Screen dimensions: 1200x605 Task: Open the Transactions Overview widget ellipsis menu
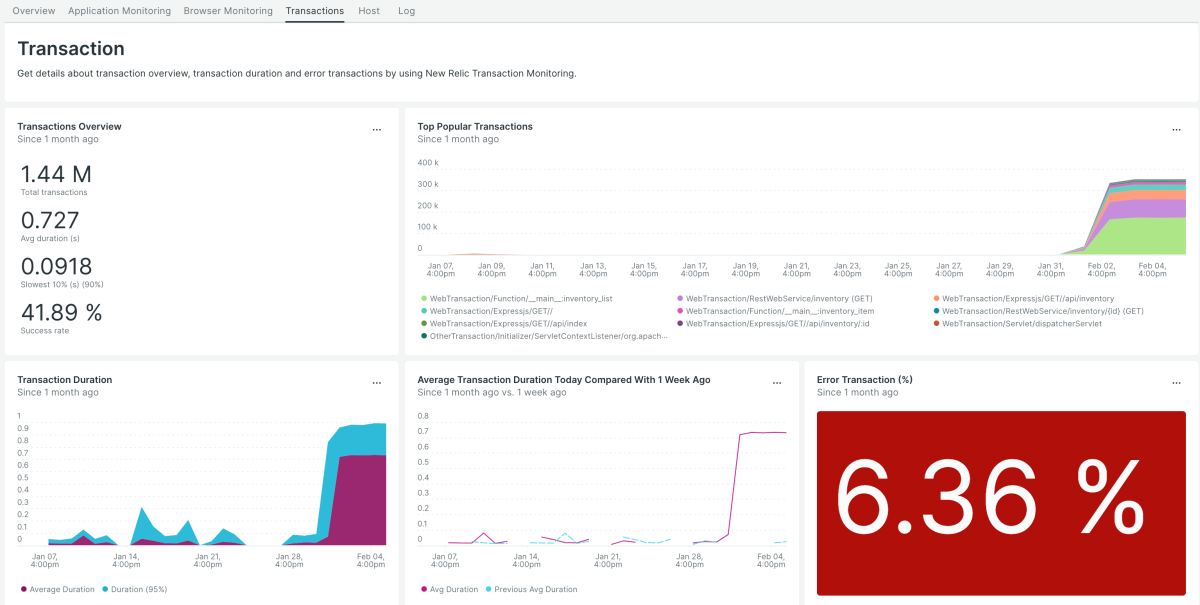[x=377, y=130]
